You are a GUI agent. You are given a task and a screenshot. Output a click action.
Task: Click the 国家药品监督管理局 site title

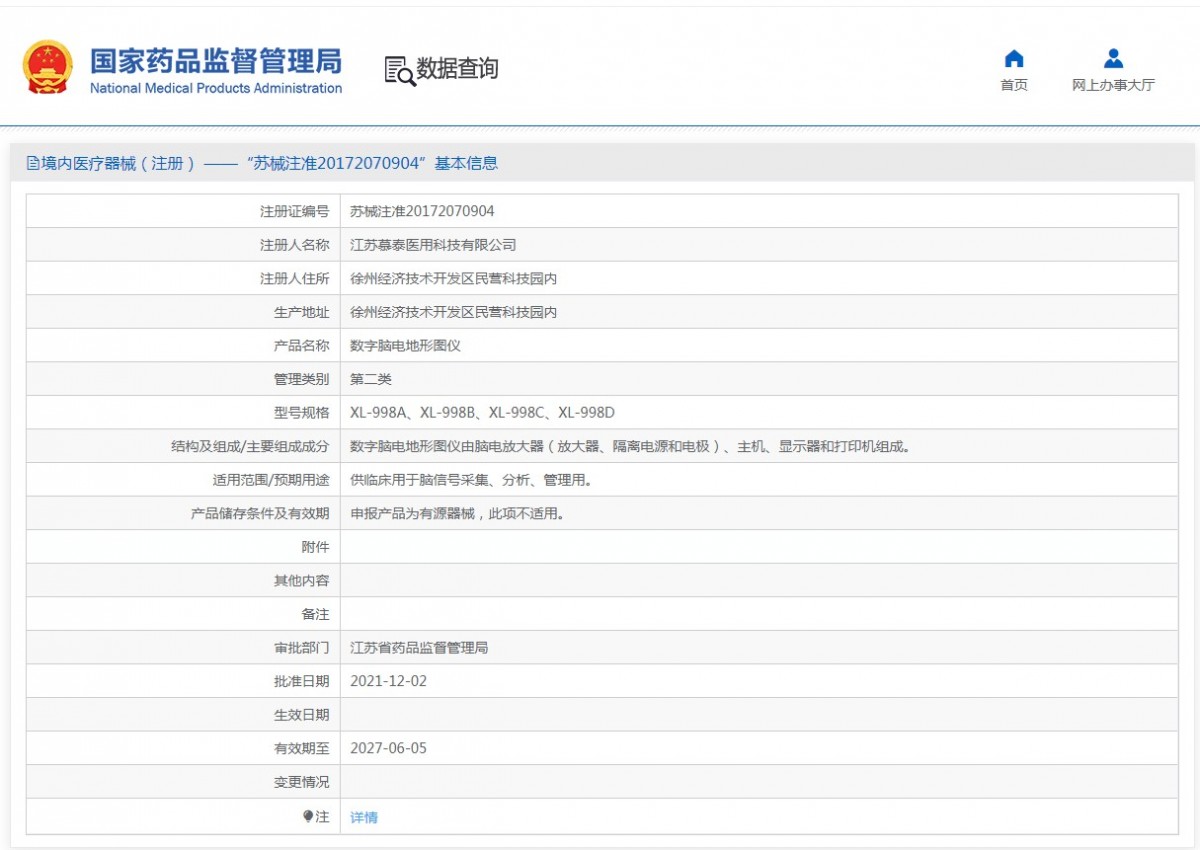(x=215, y=61)
